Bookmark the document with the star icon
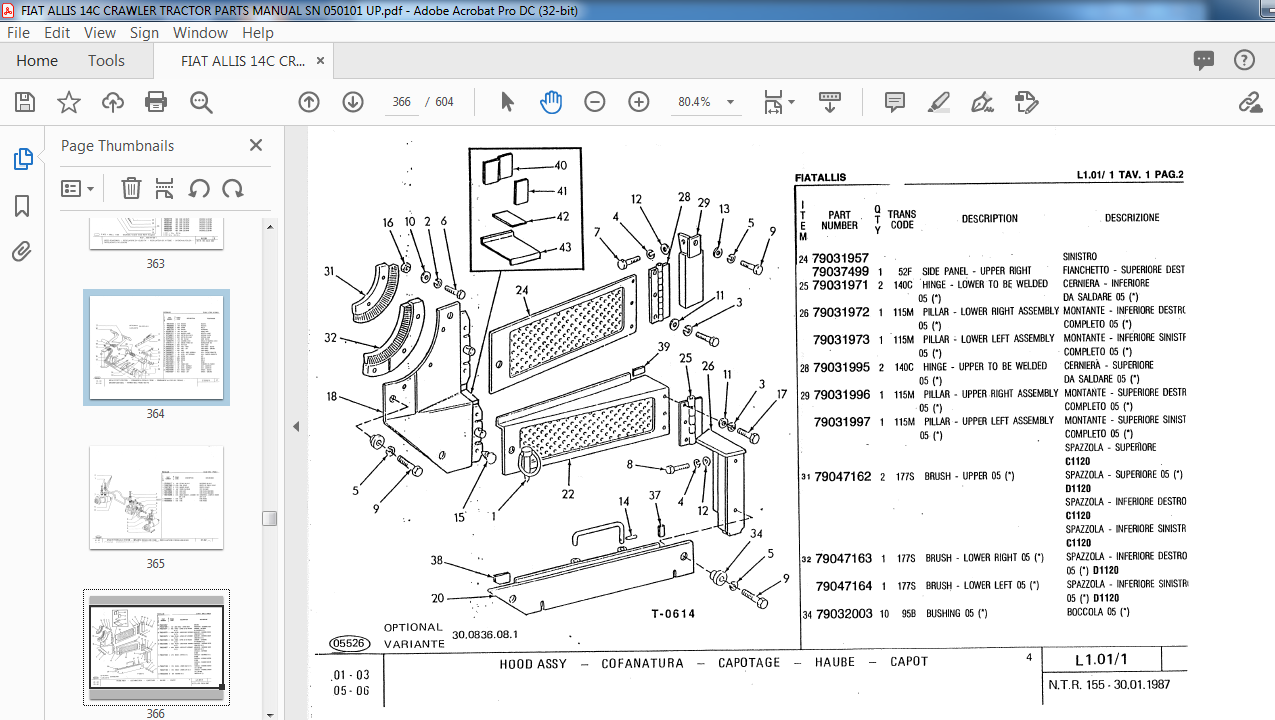Screen dimensions: 1275x720 coord(69,102)
